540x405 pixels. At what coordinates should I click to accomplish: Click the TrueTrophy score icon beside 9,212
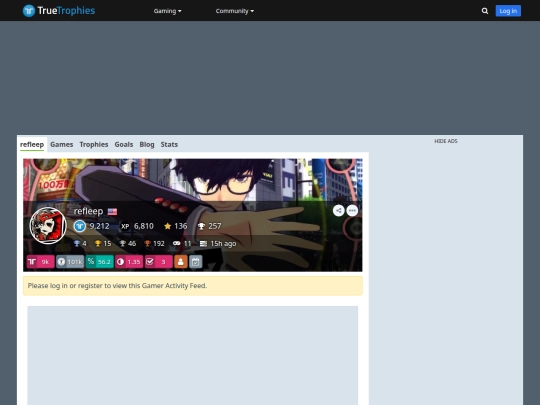coord(80,226)
